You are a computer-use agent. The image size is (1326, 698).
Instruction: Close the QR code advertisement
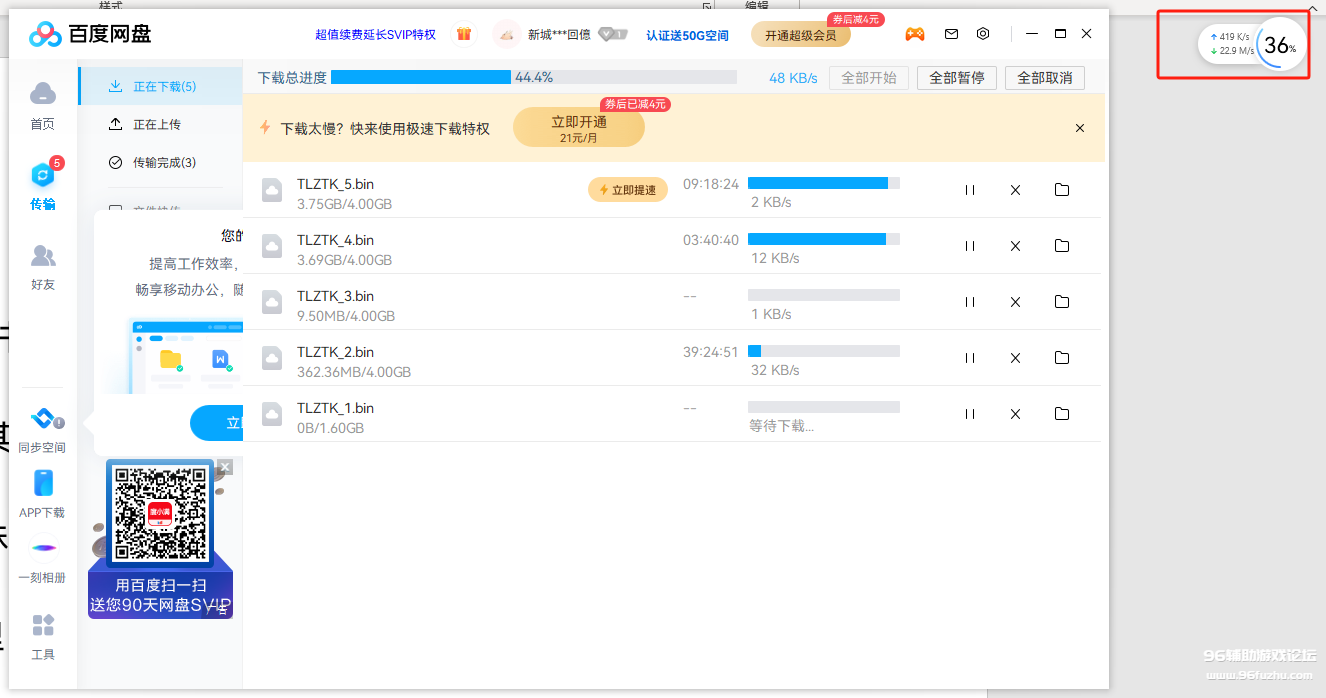[225, 467]
